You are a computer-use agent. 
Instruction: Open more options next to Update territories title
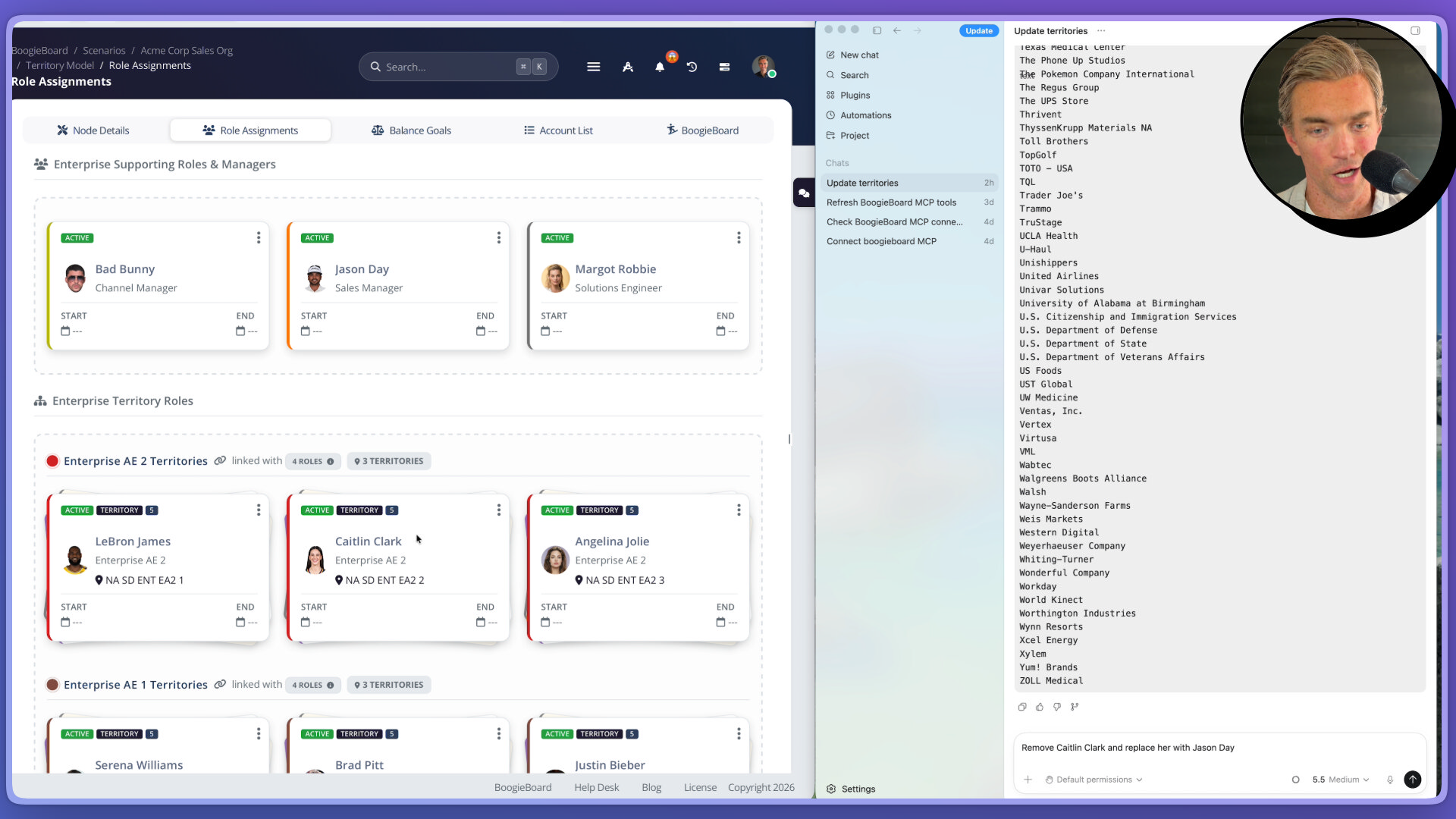1101,31
